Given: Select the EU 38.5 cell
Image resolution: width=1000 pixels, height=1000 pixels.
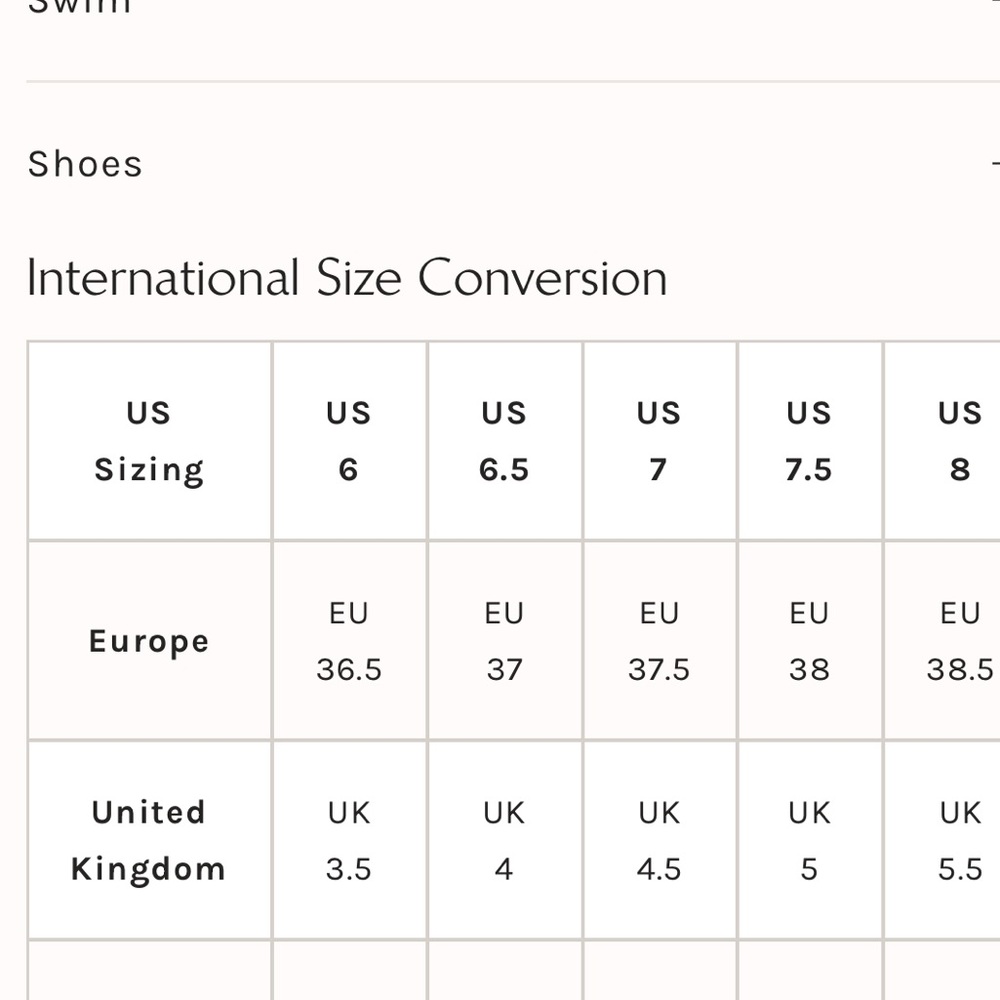Looking at the screenshot, I should [x=959, y=641].
